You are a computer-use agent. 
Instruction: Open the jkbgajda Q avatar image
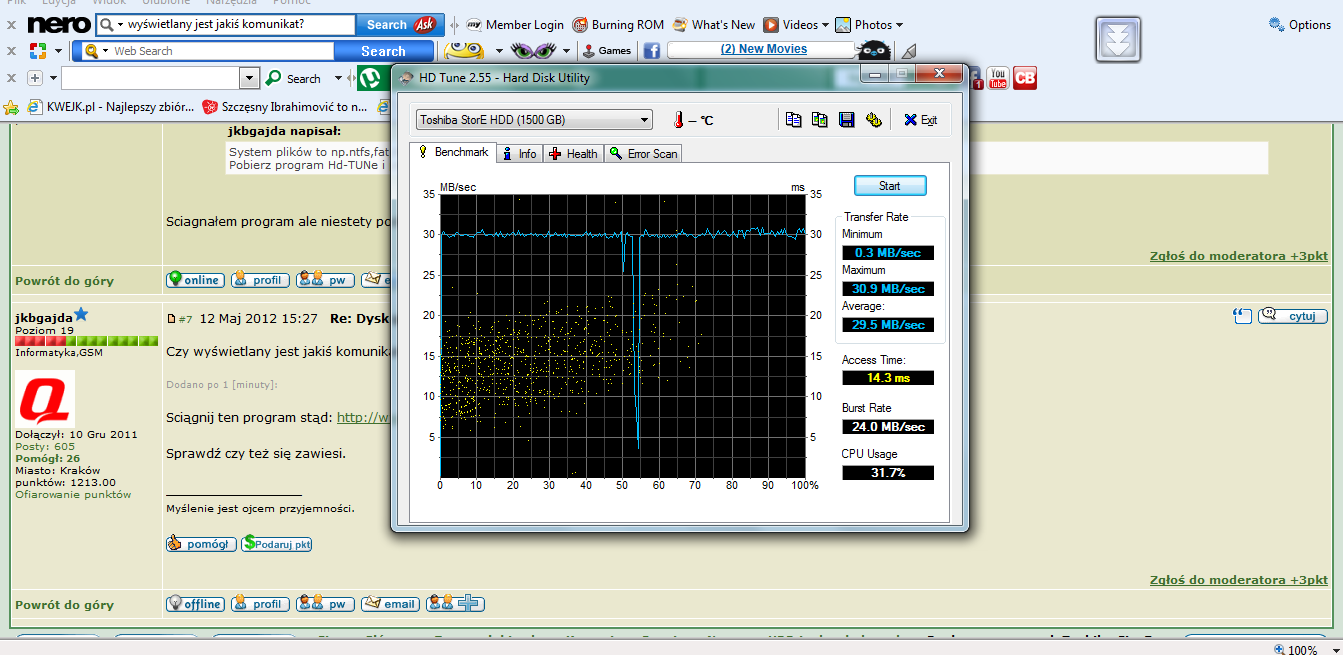point(45,398)
